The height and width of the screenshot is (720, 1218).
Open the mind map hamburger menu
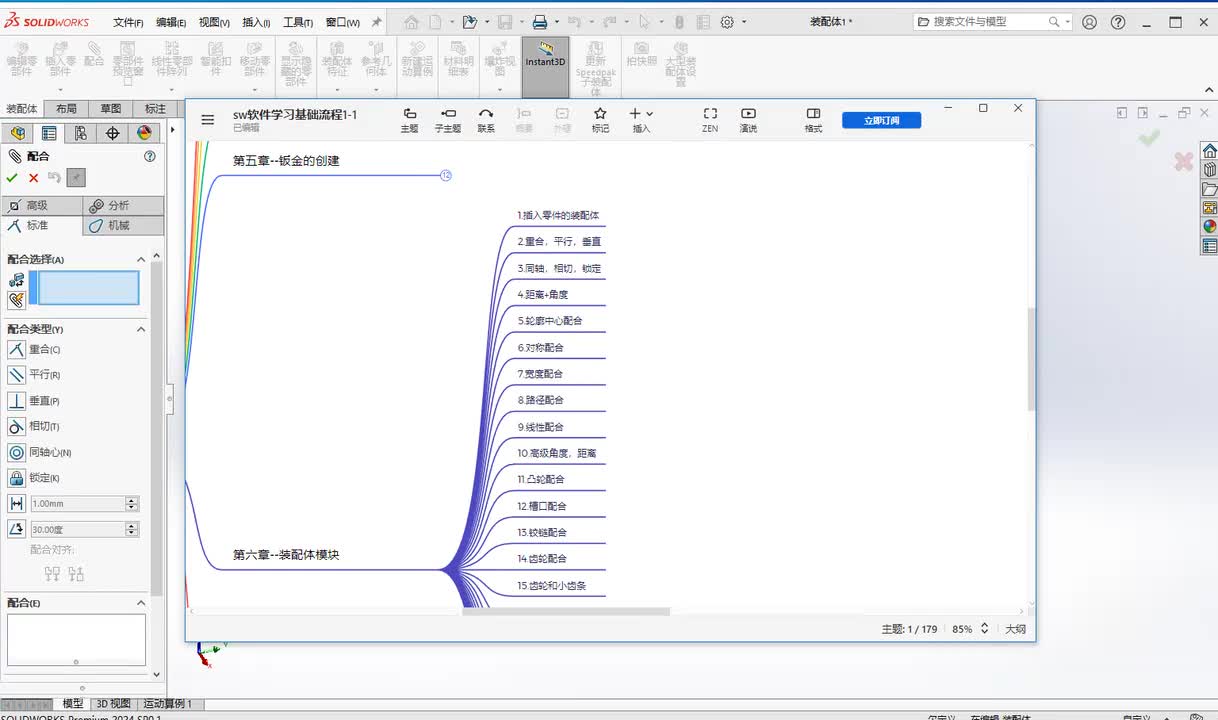click(x=208, y=119)
